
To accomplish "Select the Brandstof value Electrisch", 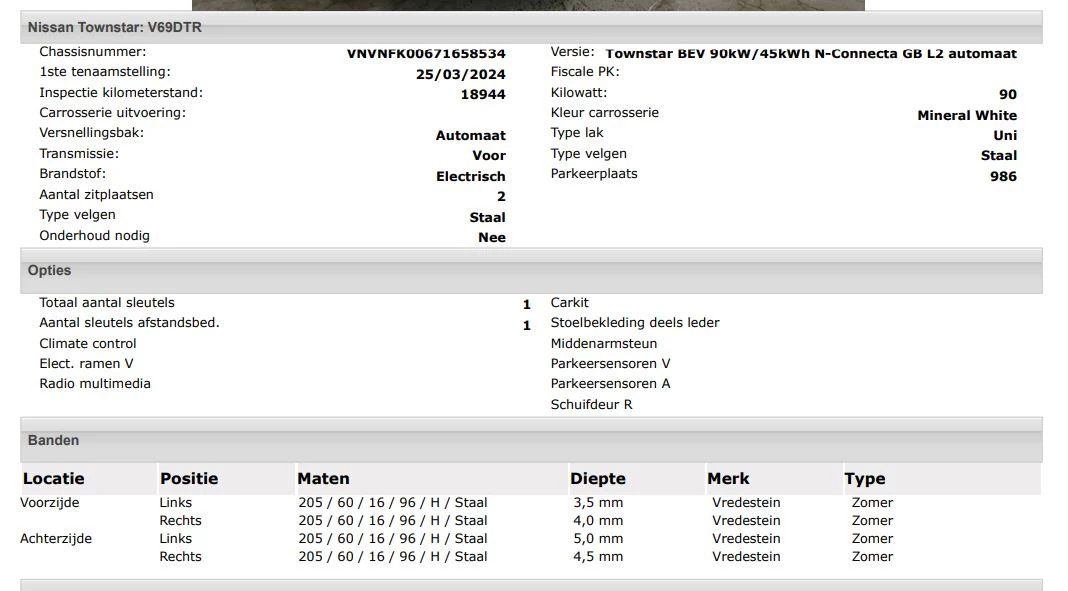I will pos(470,175).
